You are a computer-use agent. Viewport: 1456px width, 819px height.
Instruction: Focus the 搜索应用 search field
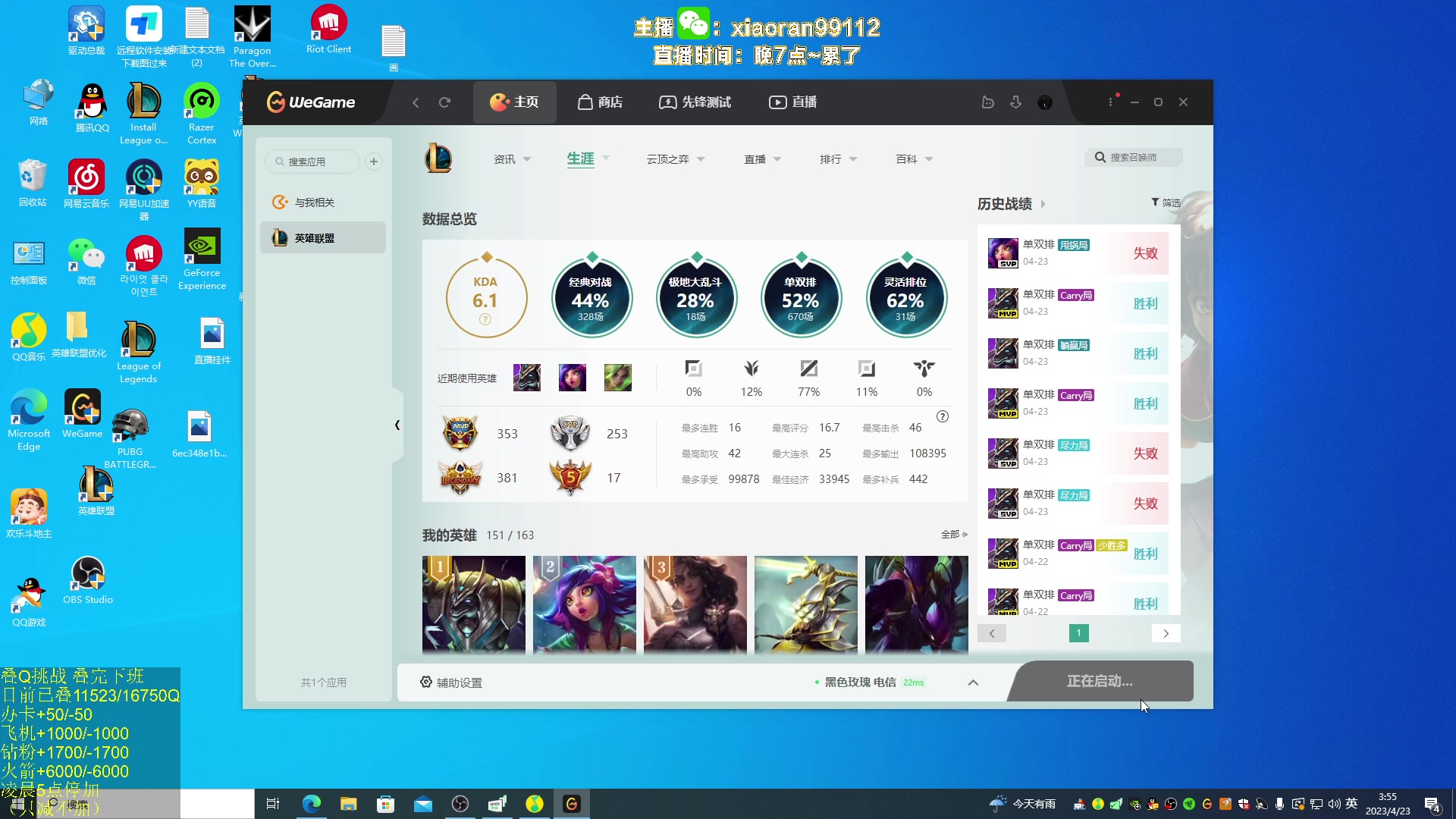[312, 162]
